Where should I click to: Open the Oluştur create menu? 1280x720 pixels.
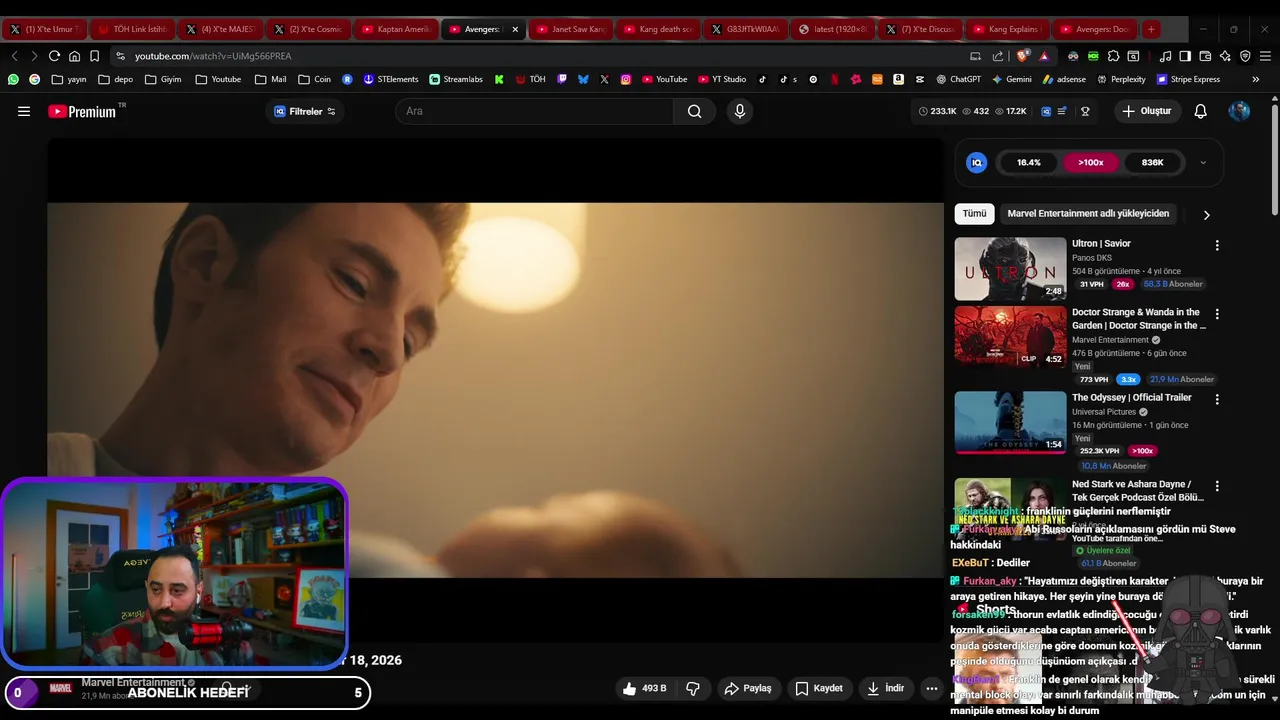pyautogui.click(x=1146, y=111)
